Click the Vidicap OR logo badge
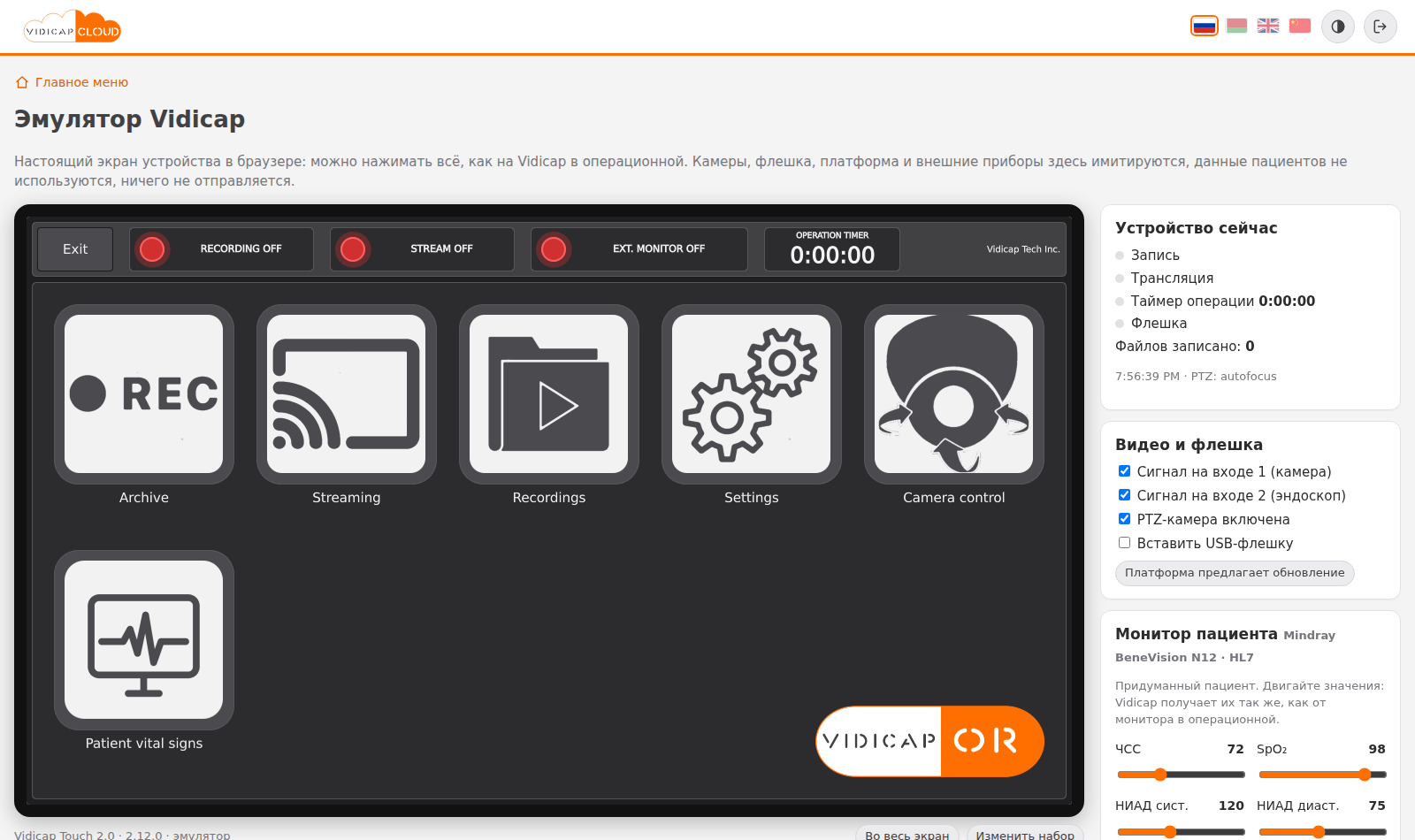This screenshot has height=840, width=1415. [929, 741]
